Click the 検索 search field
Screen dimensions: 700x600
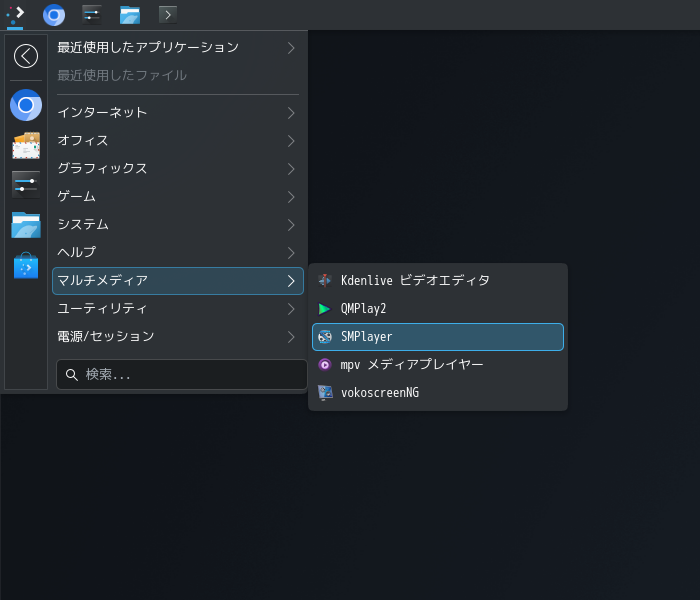(x=182, y=374)
